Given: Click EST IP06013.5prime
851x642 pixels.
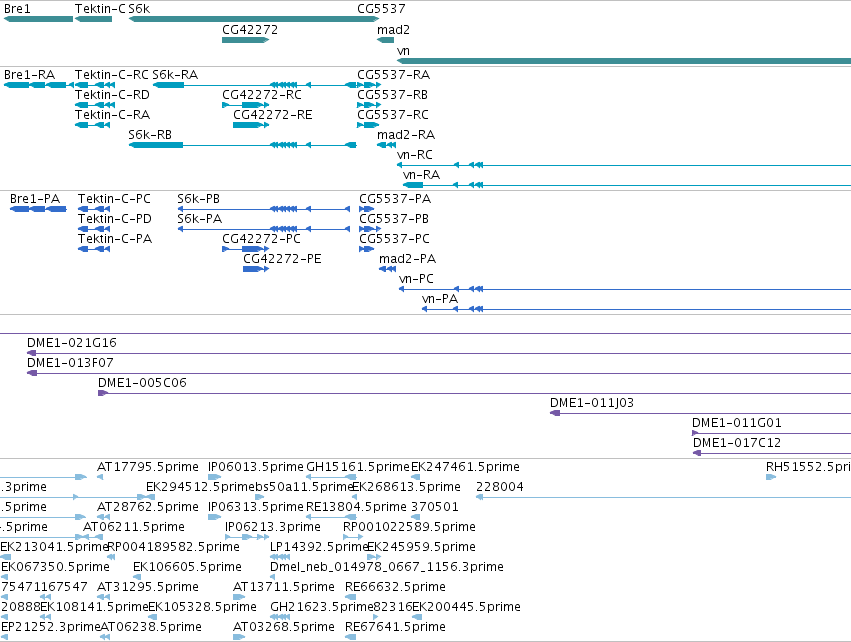Looking at the screenshot, I should (256, 467).
